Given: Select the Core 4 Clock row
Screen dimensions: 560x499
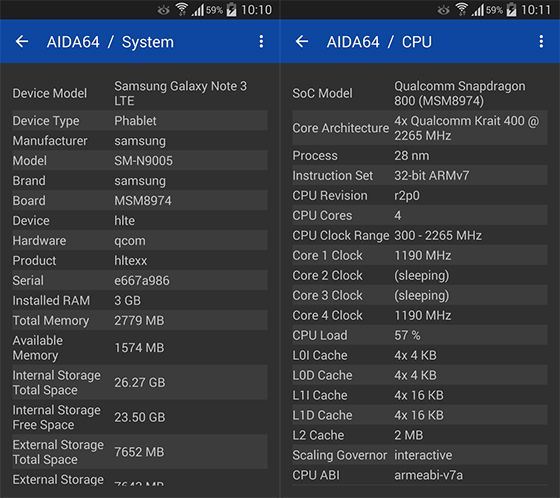Looking at the screenshot, I should pyautogui.click(x=419, y=316).
